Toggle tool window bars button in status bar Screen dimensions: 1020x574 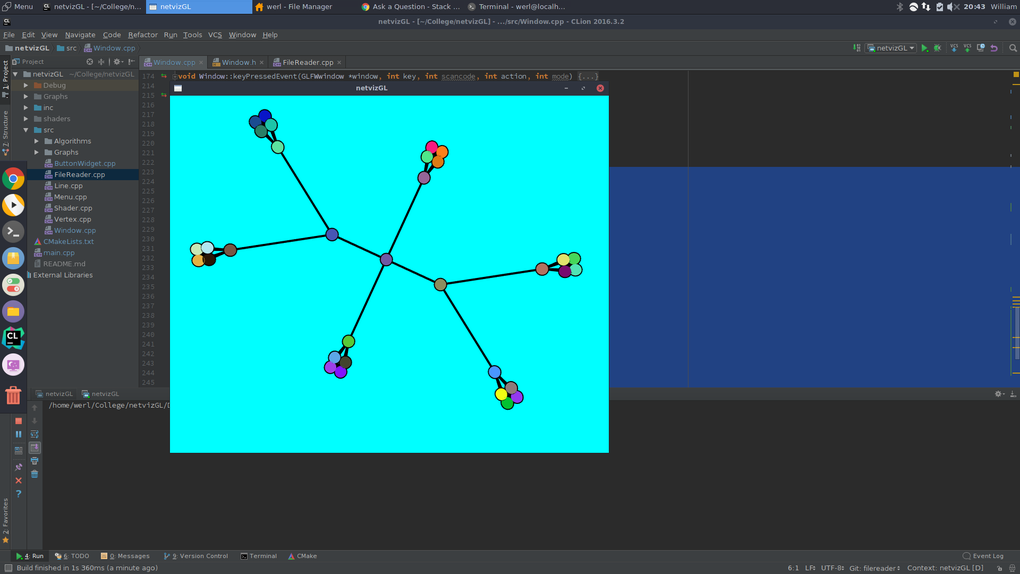(x=8, y=568)
